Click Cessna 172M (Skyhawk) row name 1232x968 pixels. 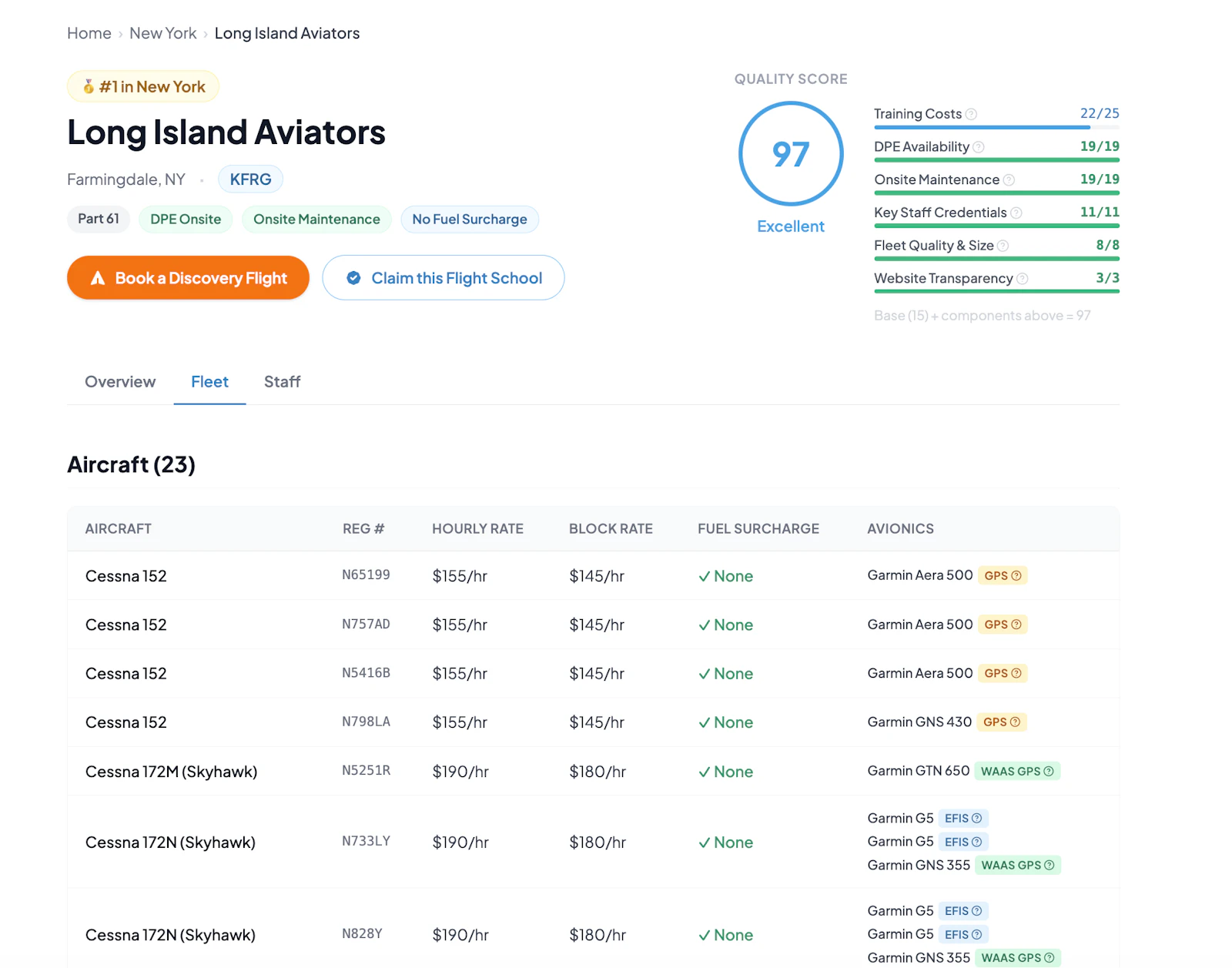[171, 772]
